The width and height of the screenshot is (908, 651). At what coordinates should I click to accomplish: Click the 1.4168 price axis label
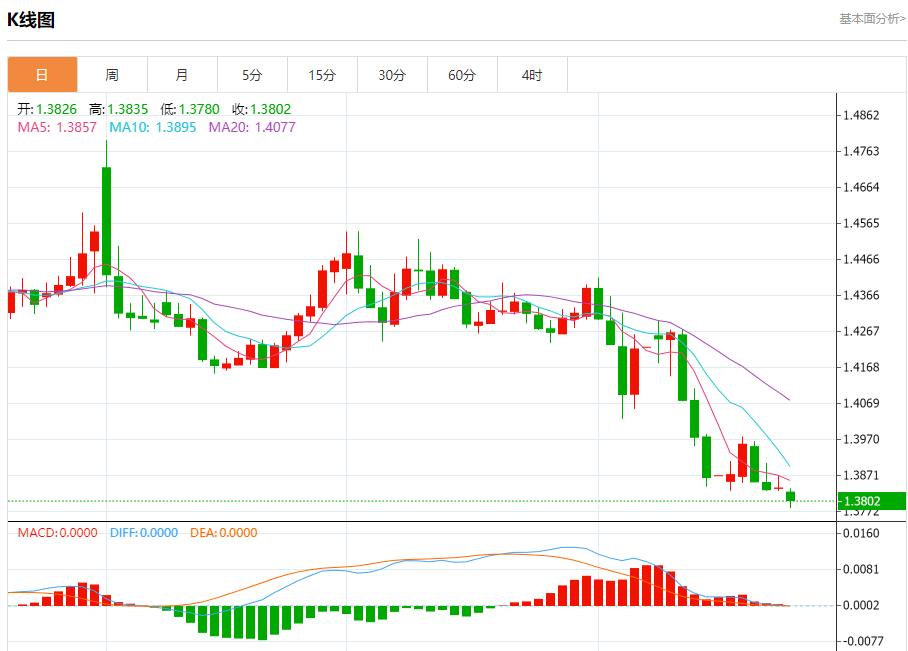point(861,367)
